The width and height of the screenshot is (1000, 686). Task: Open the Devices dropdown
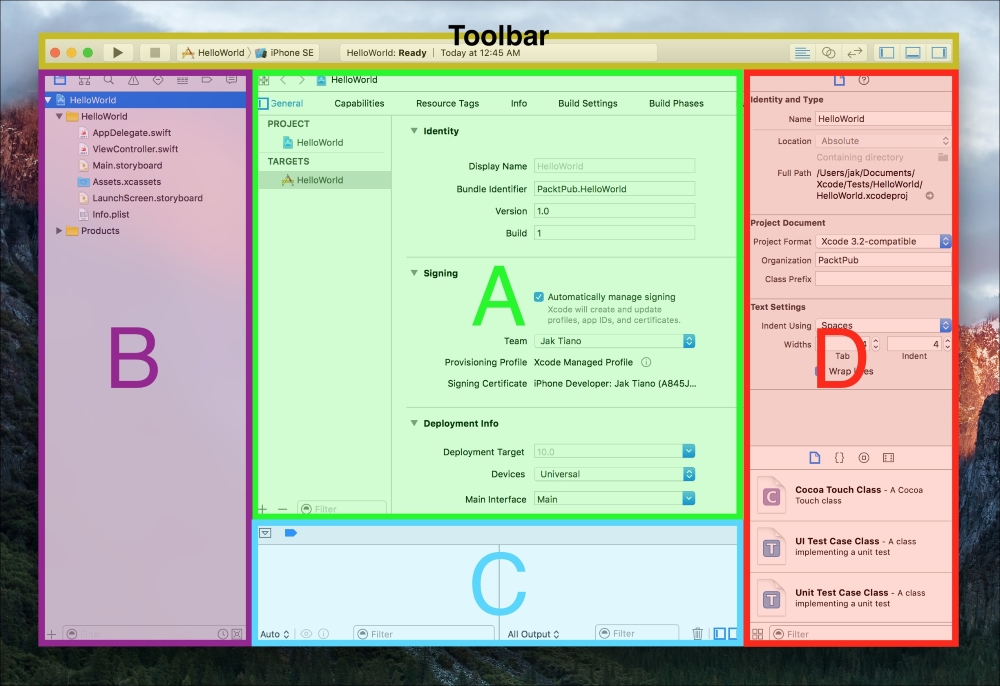click(614, 474)
